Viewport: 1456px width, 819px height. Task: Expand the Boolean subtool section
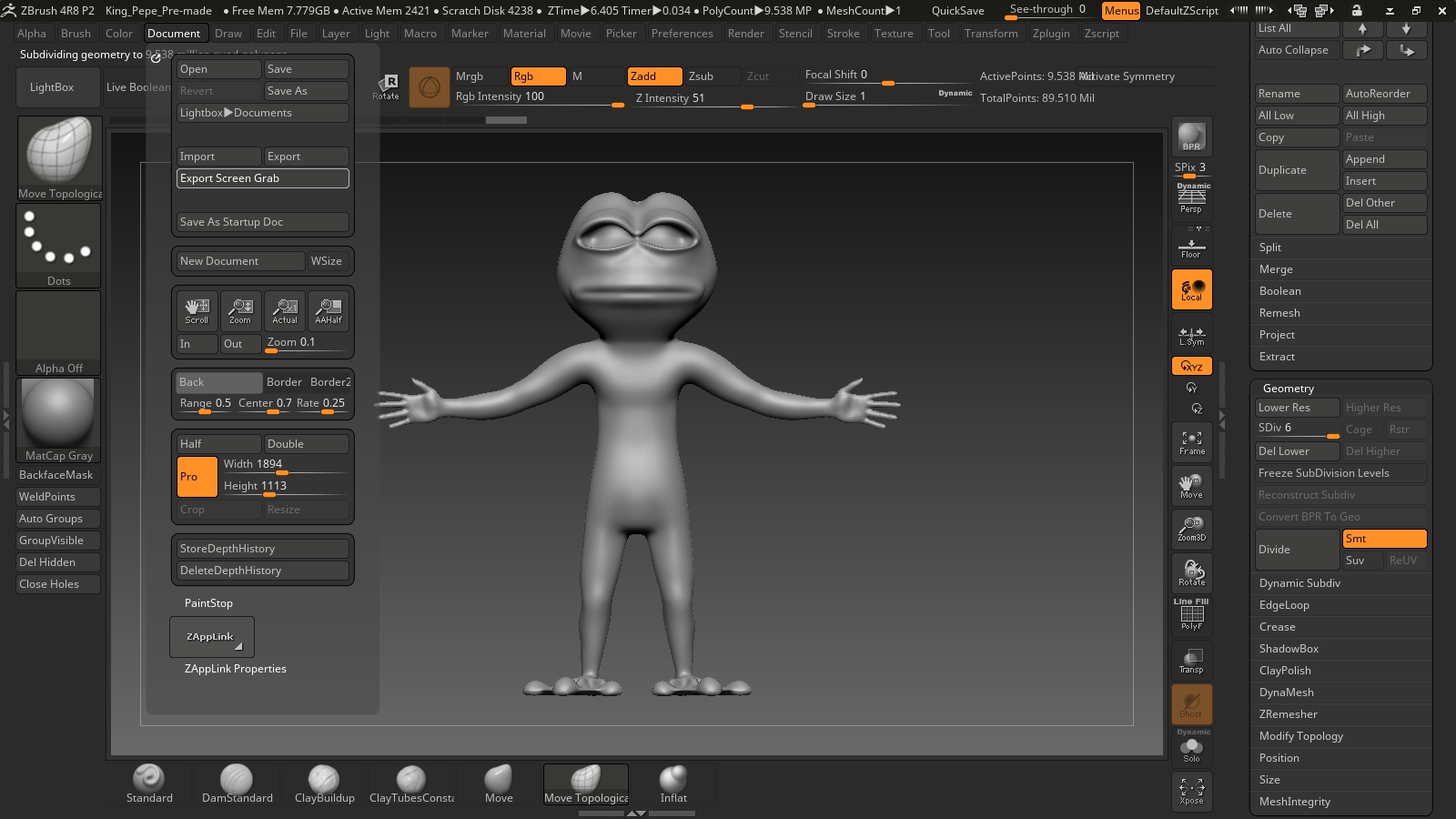tap(1279, 291)
